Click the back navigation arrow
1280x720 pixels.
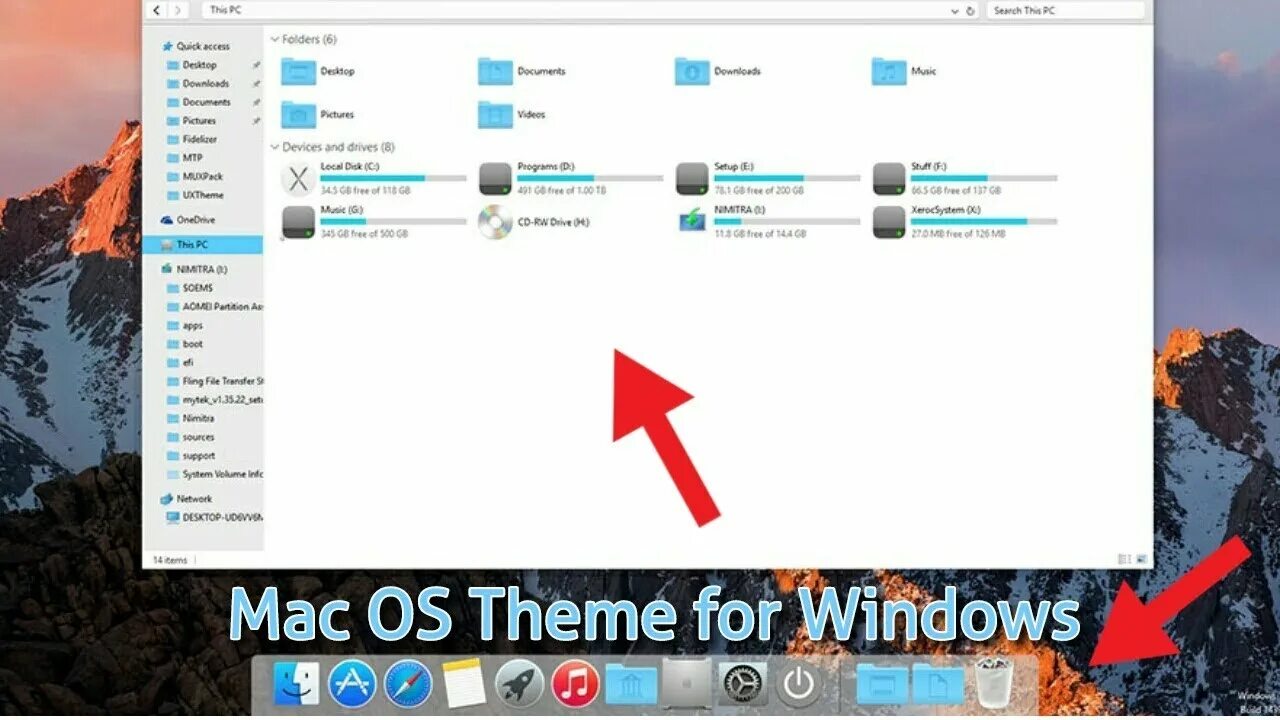(156, 10)
